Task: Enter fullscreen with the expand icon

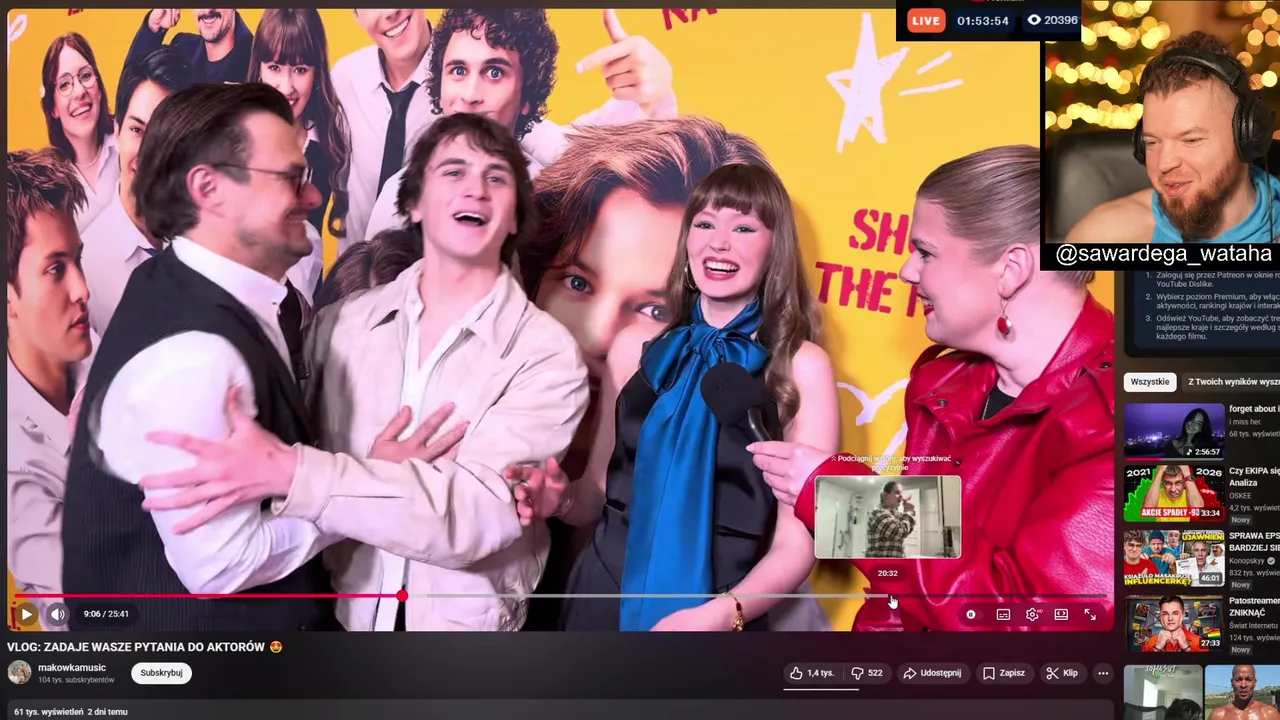Action: pos(1090,615)
